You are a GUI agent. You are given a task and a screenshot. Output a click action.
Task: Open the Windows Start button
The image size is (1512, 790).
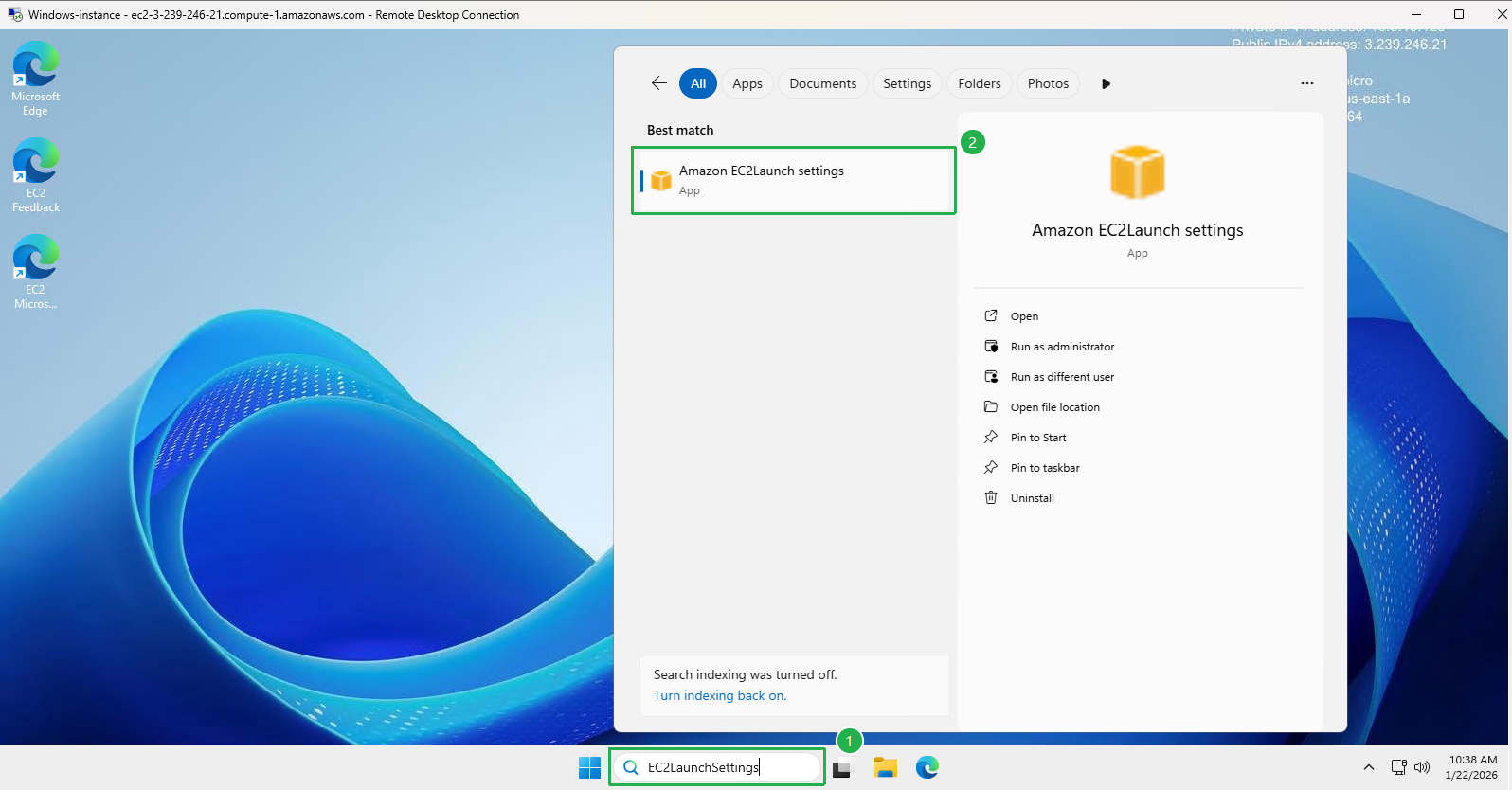(589, 767)
